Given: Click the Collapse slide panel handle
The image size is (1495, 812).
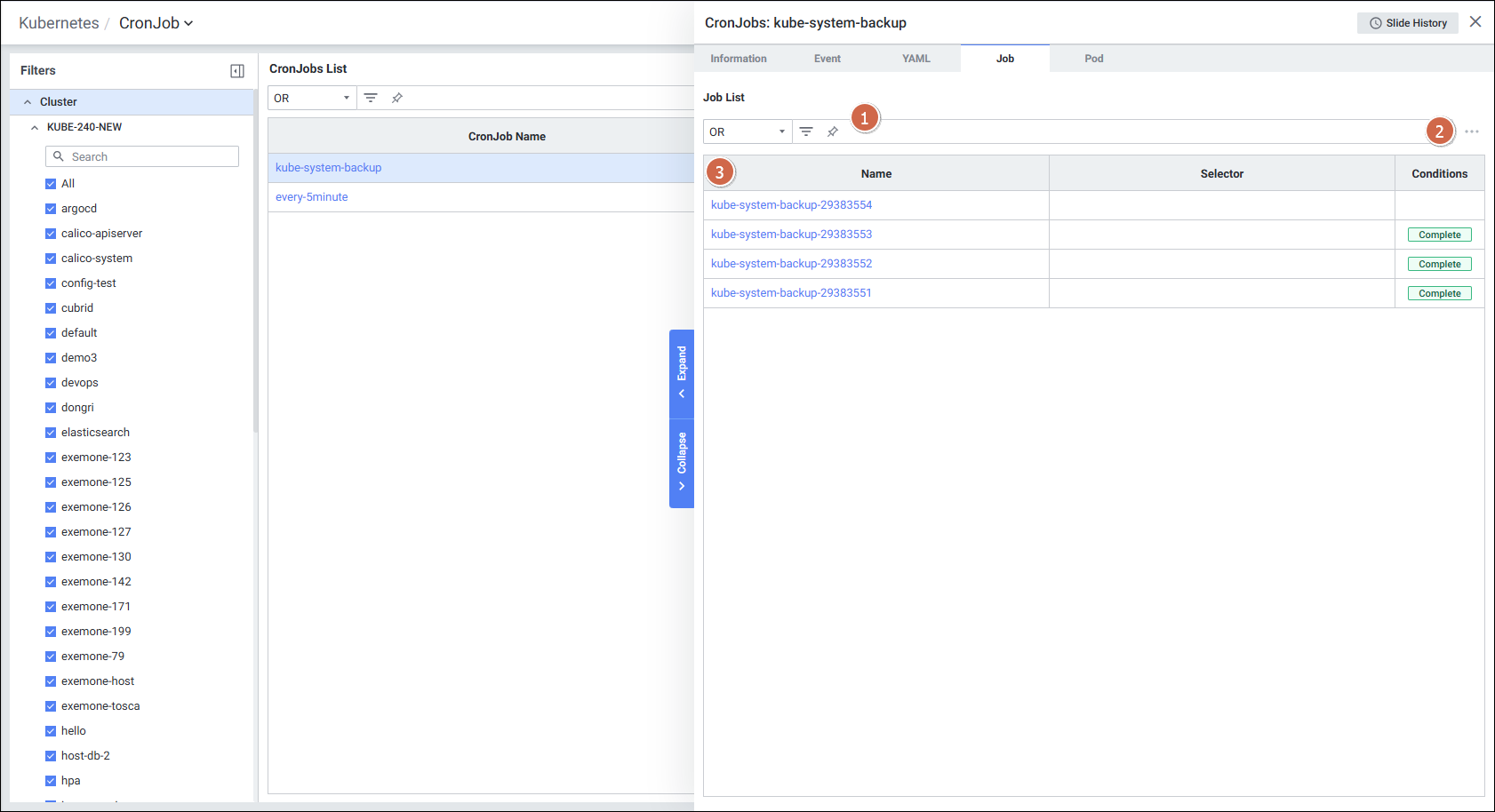Looking at the screenshot, I should [x=682, y=462].
